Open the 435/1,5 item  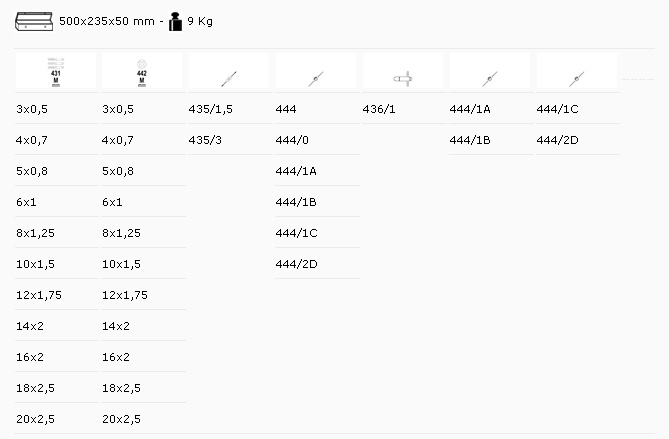(210, 109)
